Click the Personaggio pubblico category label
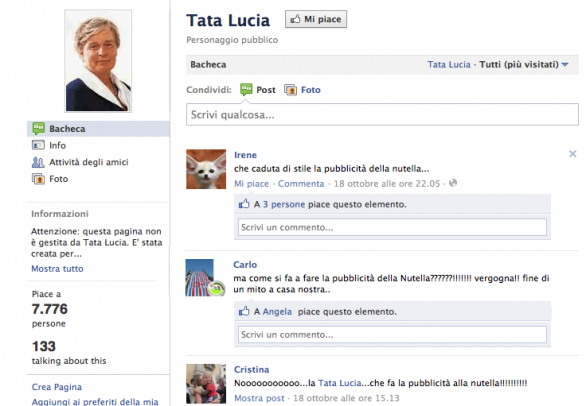 [x=232, y=40]
